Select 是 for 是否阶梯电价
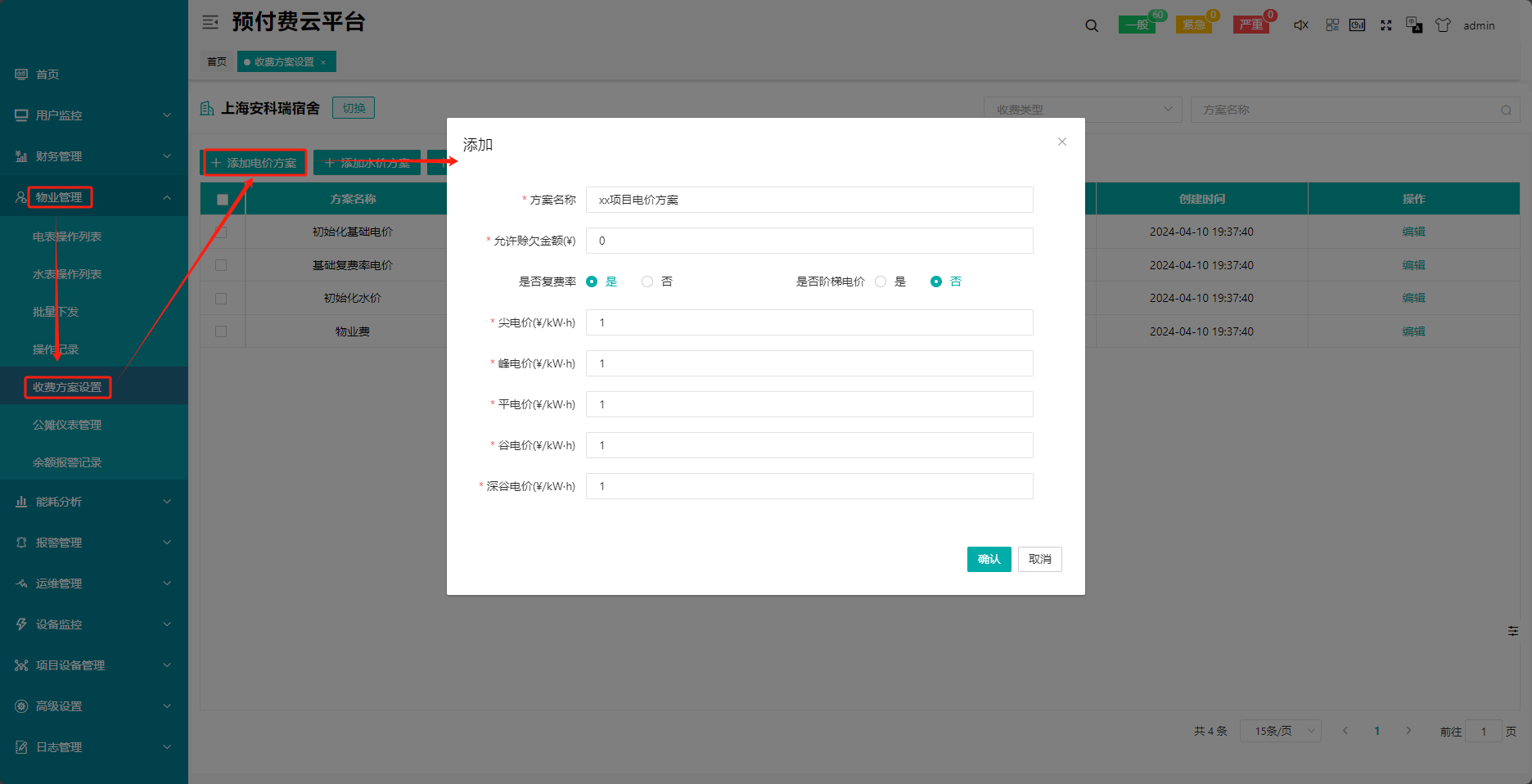Screen dimensions: 1532x784 click(881, 282)
